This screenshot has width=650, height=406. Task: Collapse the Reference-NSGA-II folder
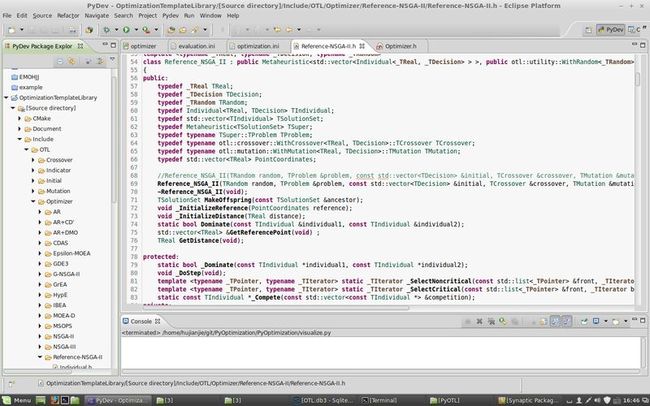(x=40, y=357)
